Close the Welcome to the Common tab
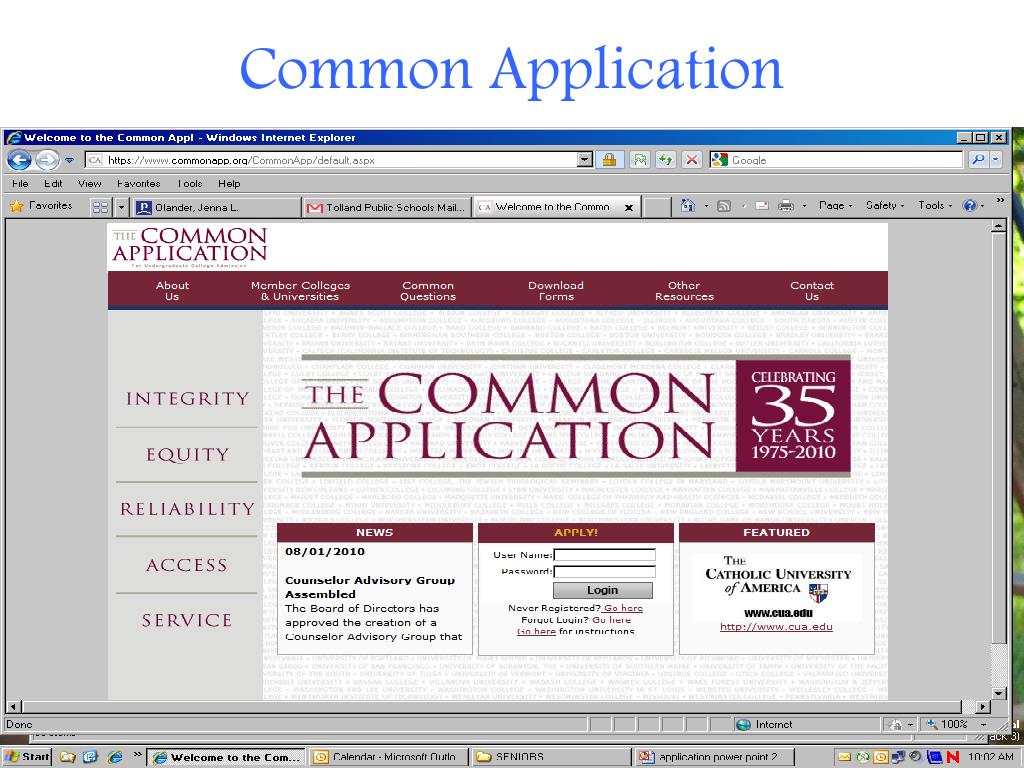 pyautogui.click(x=629, y=208)
